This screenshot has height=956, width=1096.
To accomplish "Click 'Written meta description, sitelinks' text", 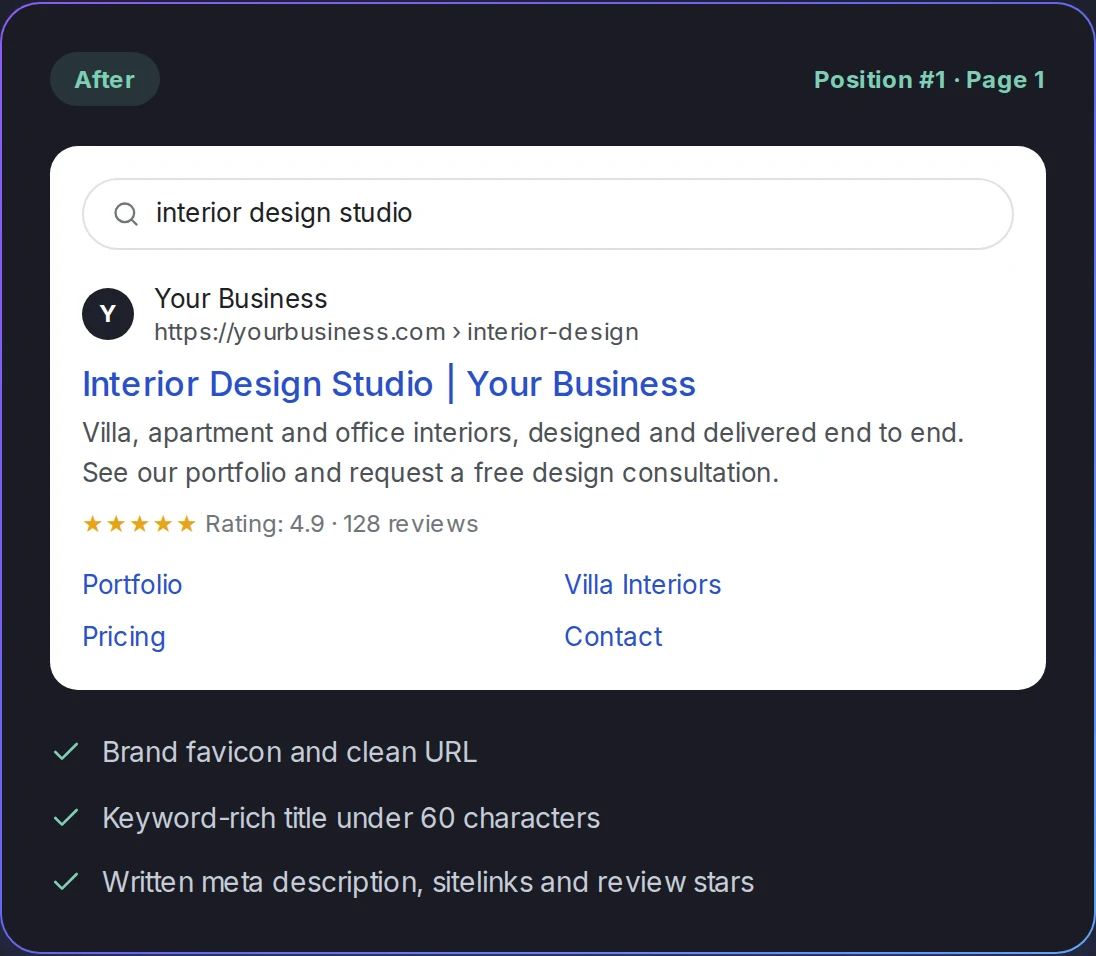I will [428, 881].
